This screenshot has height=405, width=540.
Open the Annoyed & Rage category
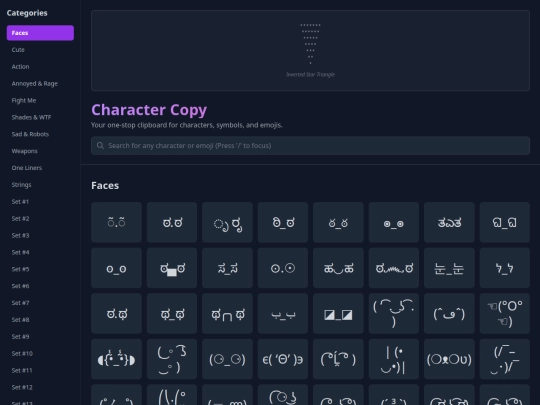click(40, 83)
